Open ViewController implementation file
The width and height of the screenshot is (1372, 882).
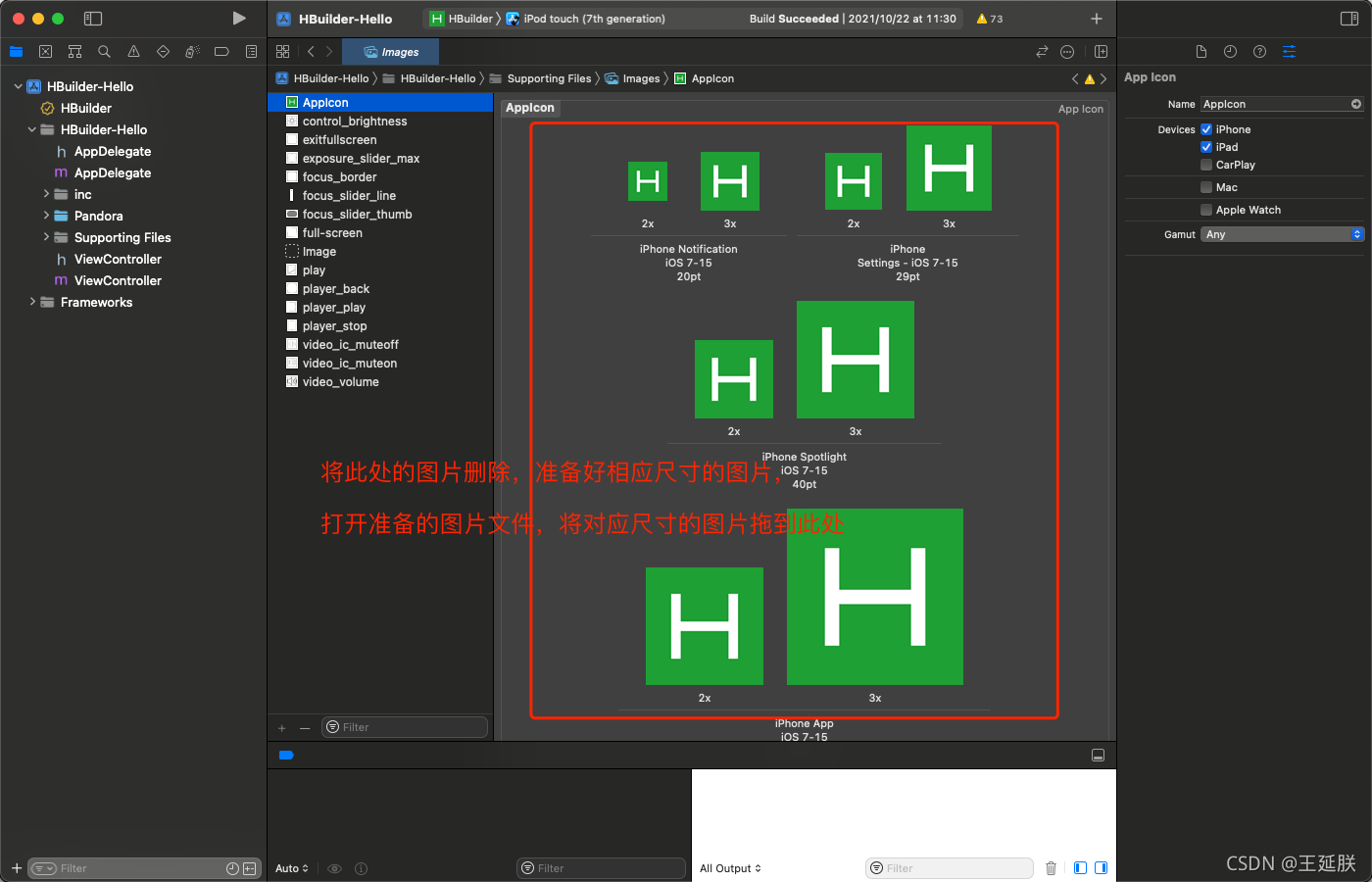click(x=118, y=280)
